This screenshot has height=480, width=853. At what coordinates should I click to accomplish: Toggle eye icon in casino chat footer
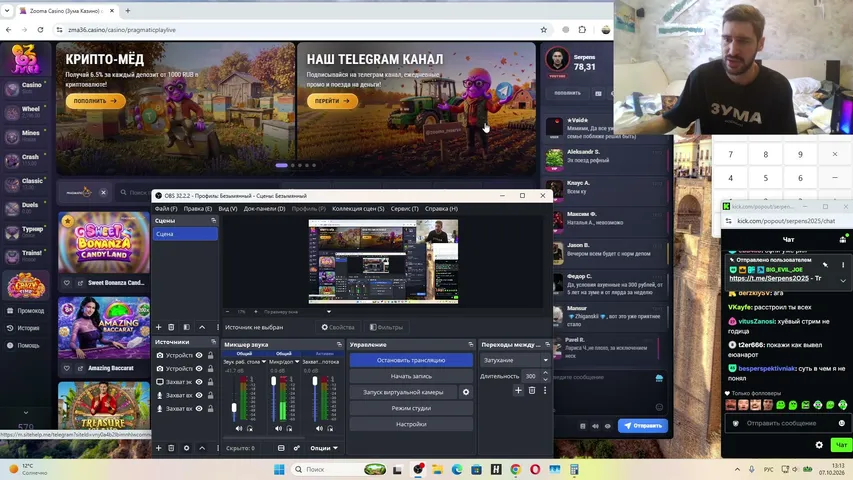608,426
